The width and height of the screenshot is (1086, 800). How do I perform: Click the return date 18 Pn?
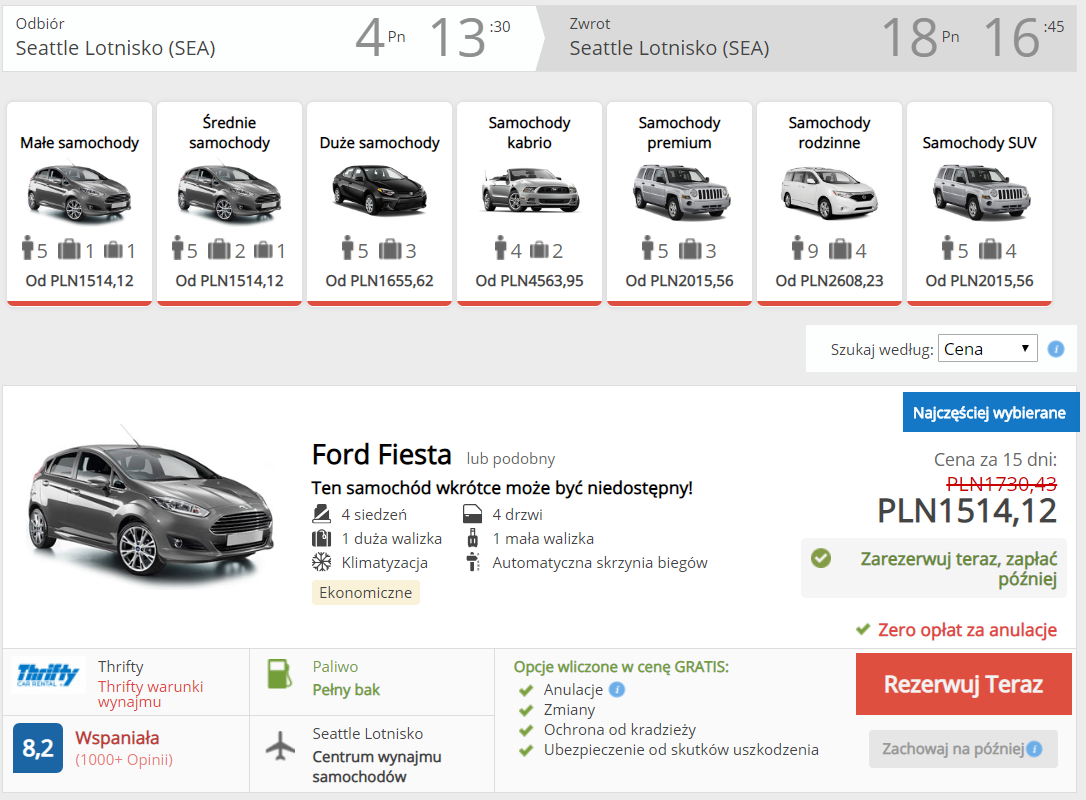[x=920, y=37]
